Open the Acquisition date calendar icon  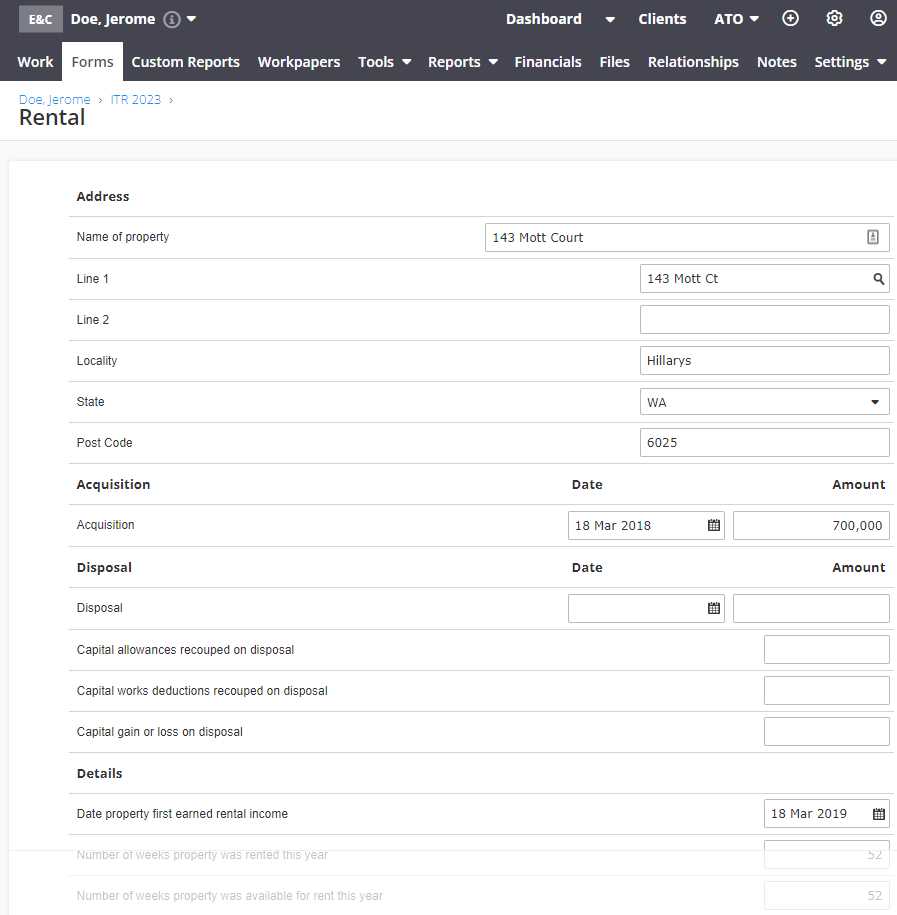point(714,525)
